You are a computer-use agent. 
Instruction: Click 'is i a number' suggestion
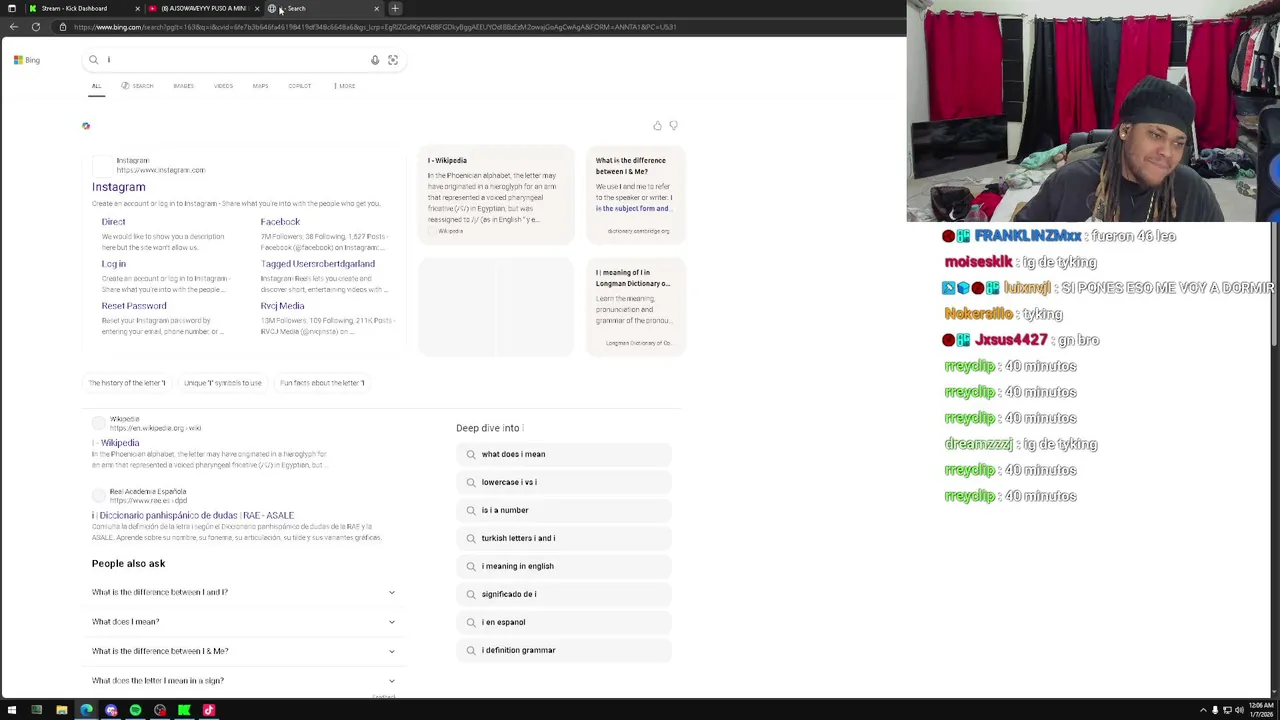point(564,510)
